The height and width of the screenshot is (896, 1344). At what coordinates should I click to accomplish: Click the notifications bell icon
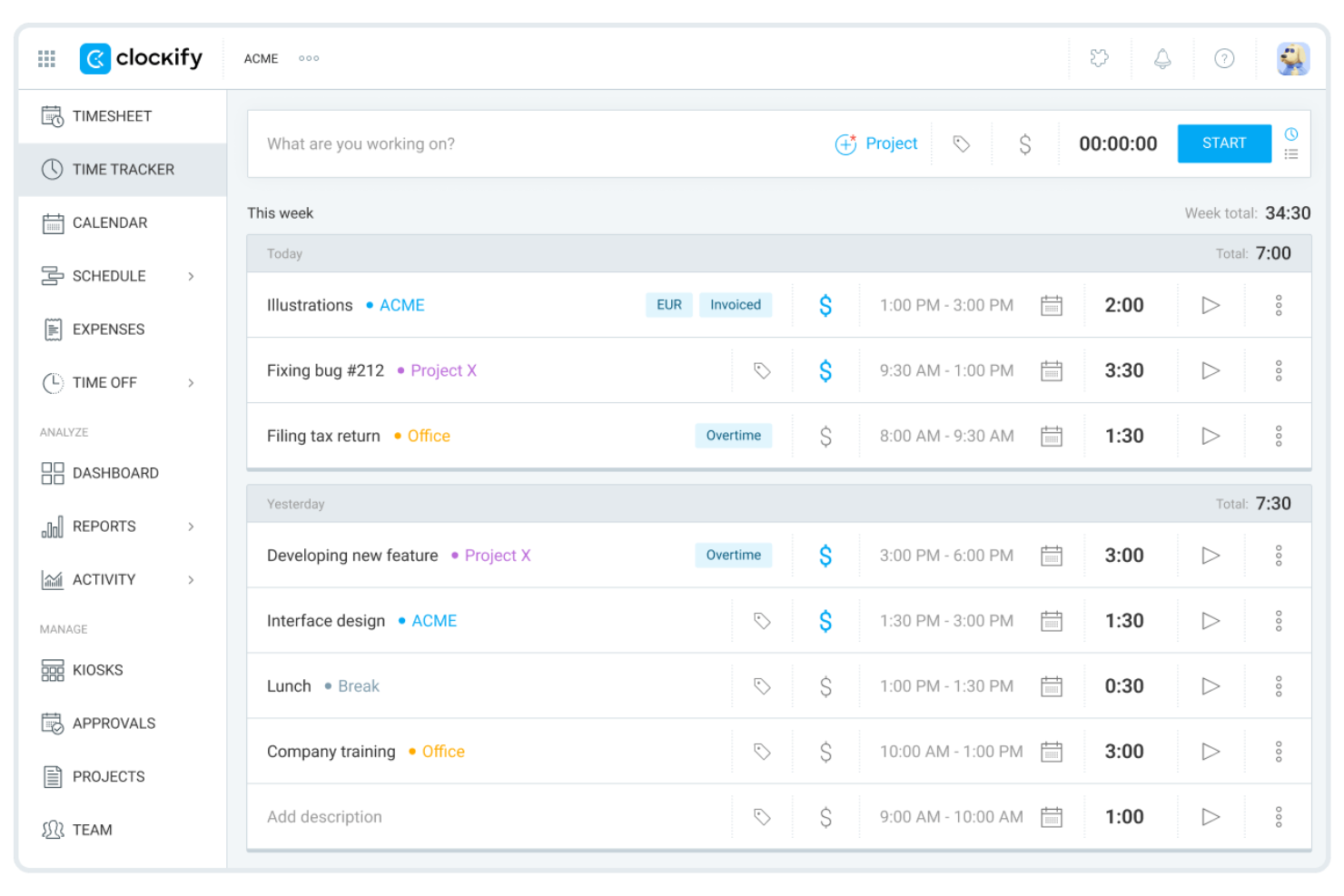pyautogui.click(x=1161, y=59)
